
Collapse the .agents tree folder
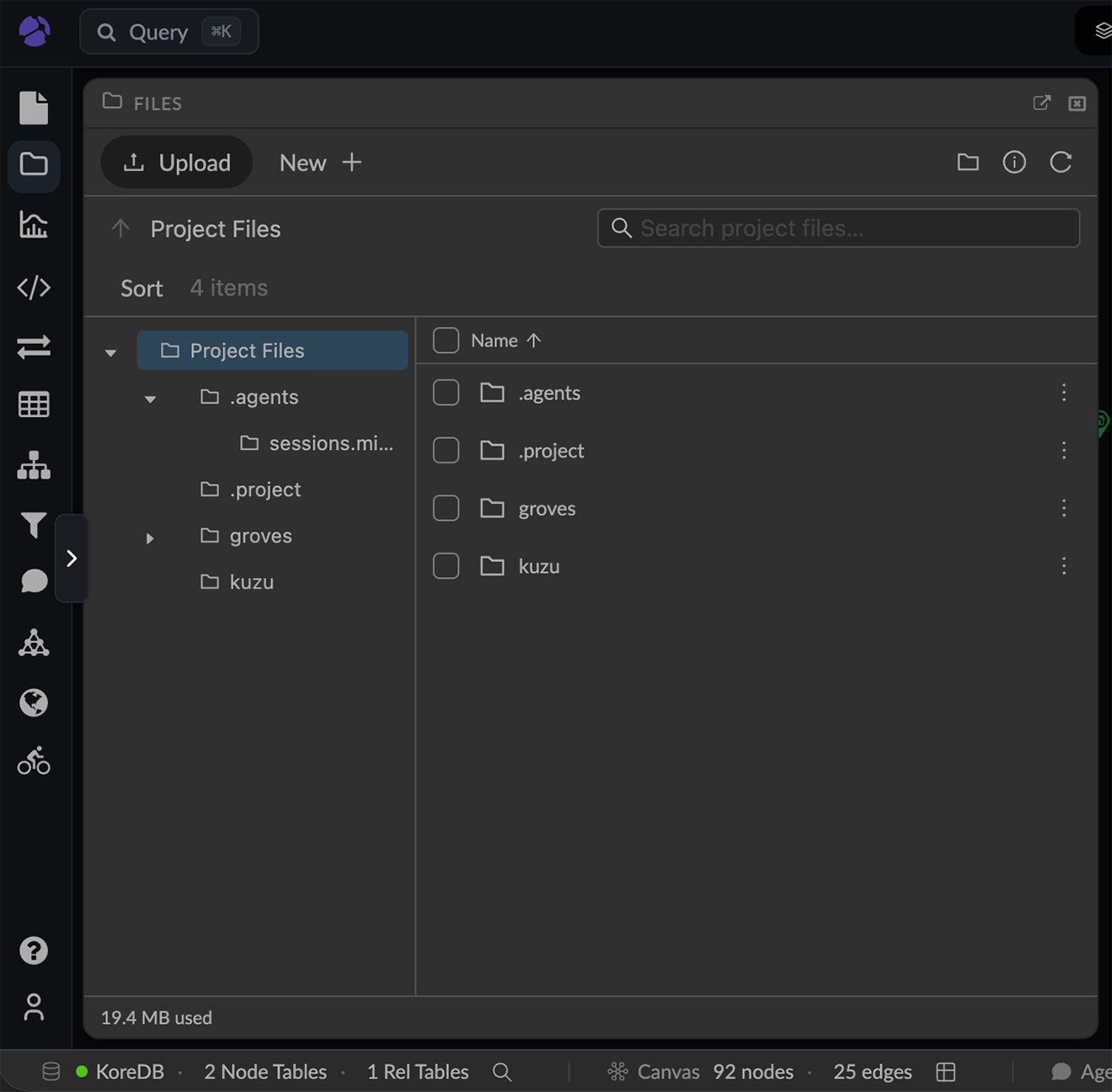tap(150, 399)
